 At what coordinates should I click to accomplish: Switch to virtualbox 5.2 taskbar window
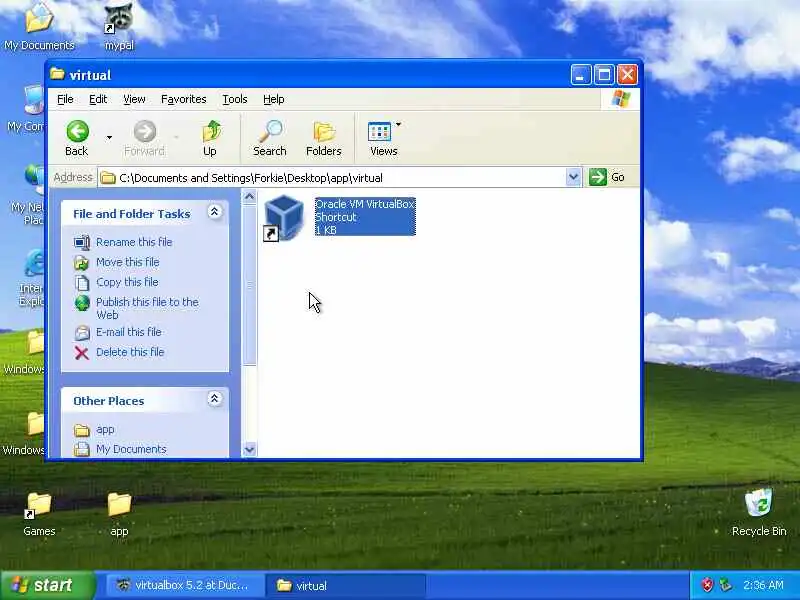pyautogui.click(x=185, y=585)
